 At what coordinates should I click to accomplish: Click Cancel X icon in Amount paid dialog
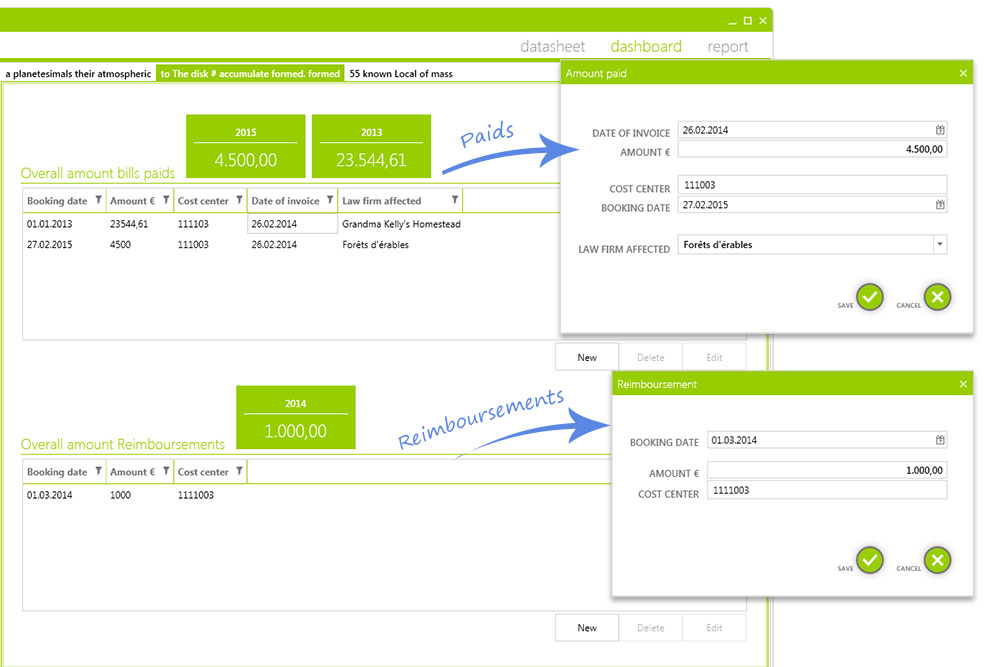[x=937, y=297]
